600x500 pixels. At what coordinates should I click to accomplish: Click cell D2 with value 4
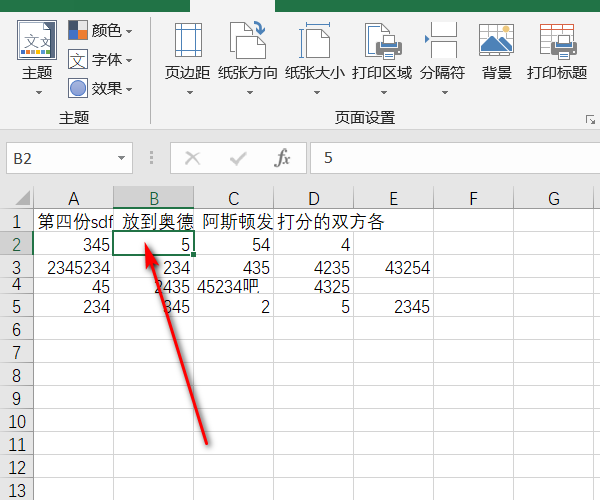click(313, 244)
